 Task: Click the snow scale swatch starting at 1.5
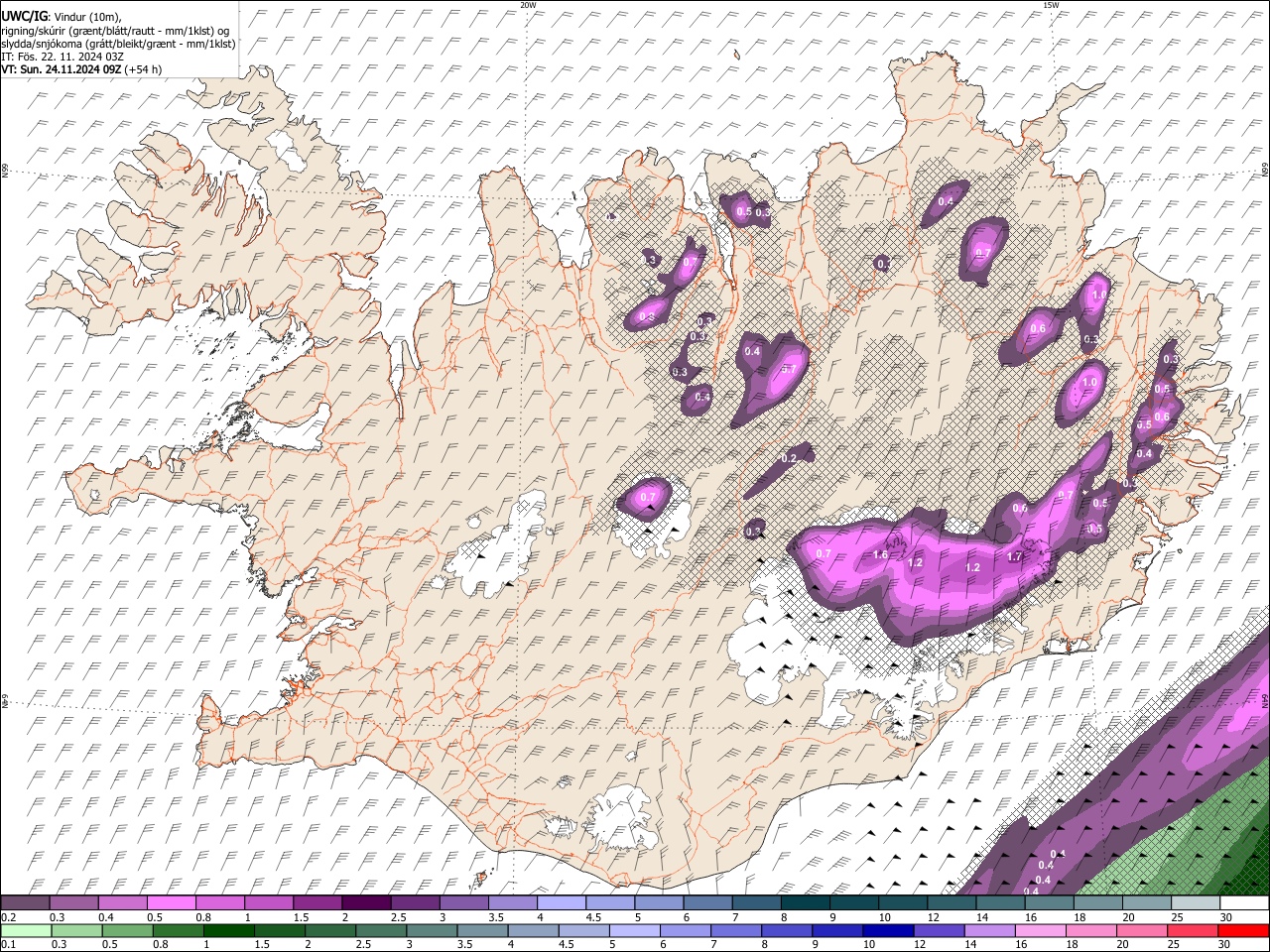tap(317, 902)
